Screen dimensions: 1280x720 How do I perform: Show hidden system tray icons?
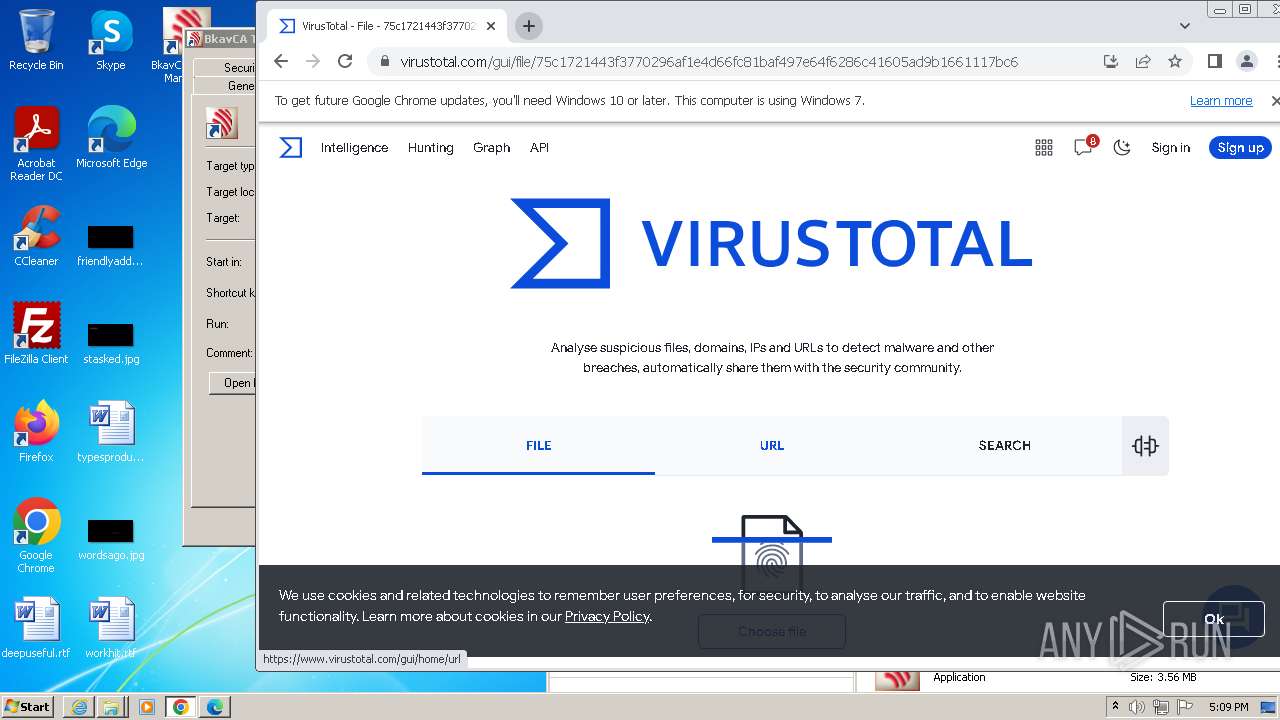[1116, 707]
